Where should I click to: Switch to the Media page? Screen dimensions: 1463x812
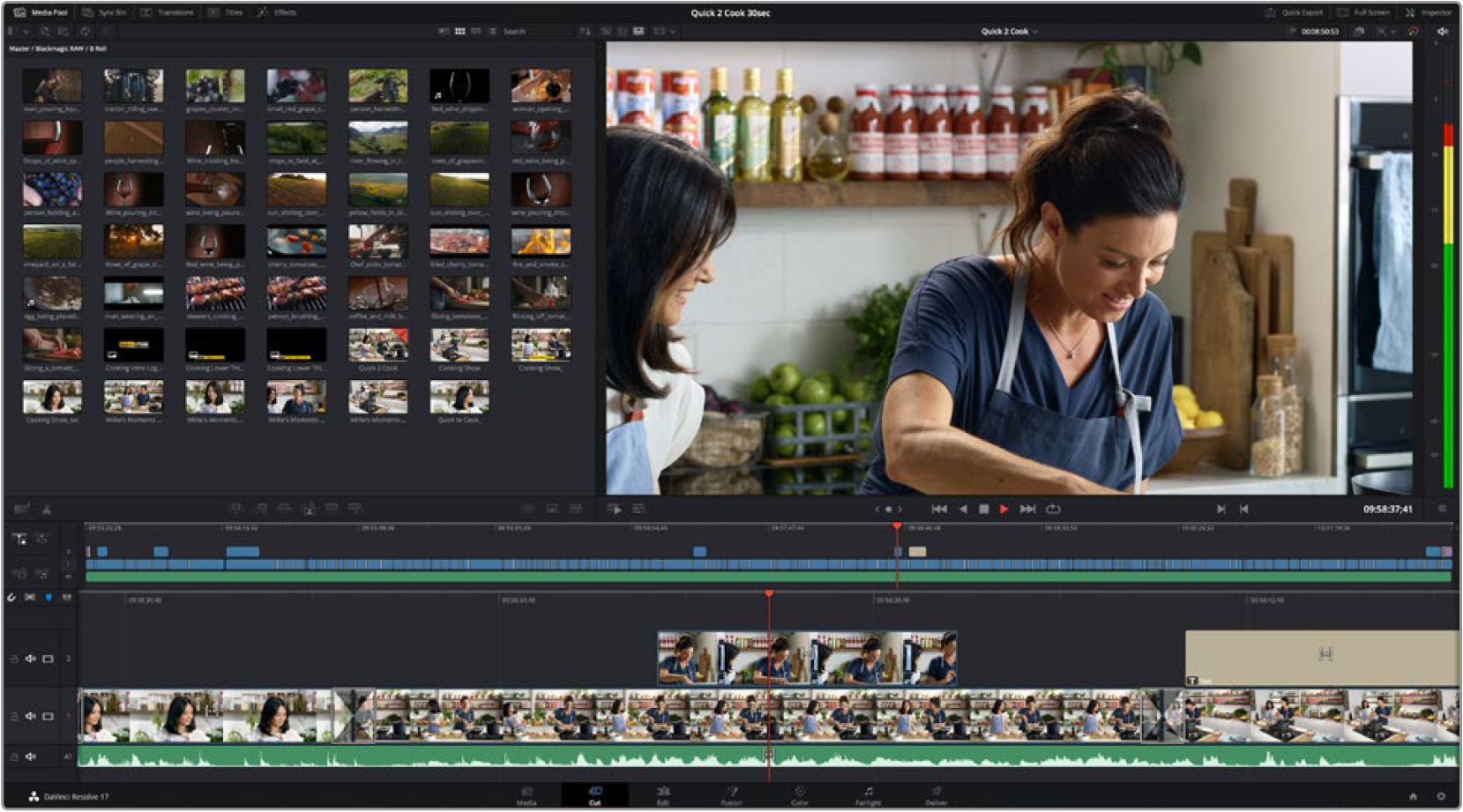pos(526,795)
